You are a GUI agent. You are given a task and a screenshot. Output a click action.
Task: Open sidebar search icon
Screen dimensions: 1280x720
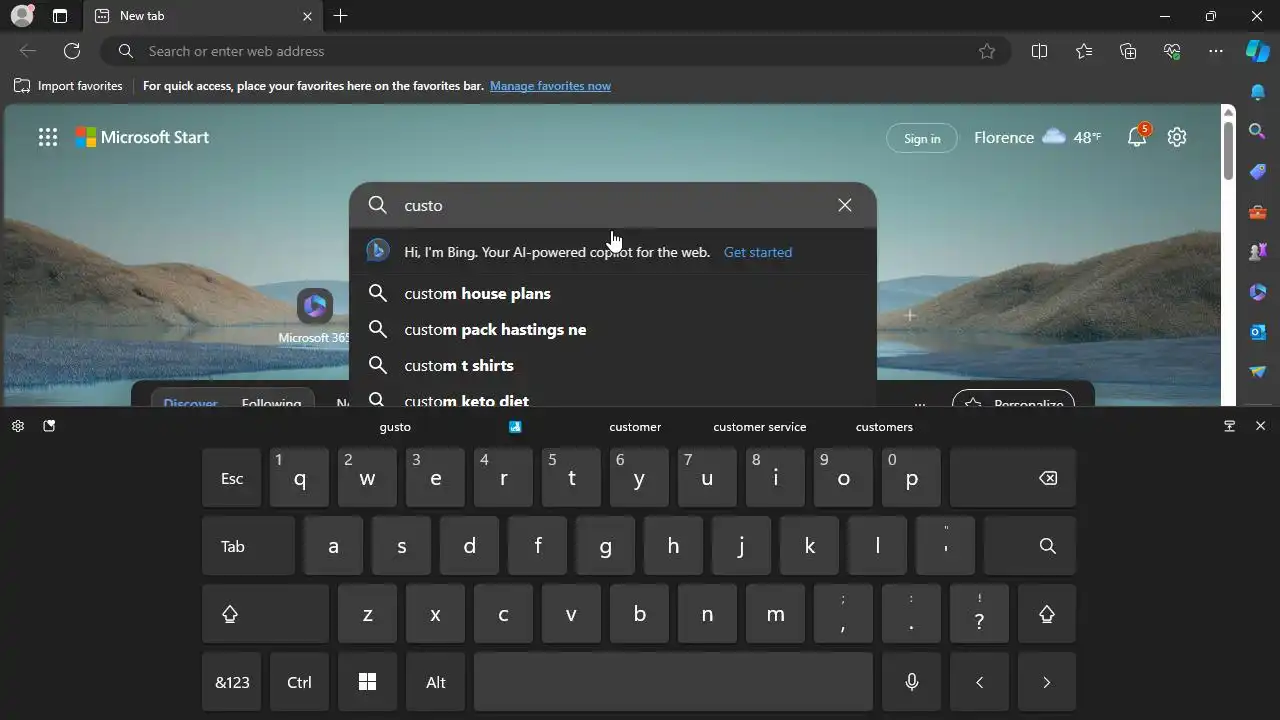pyautogui.click(x=1258, y=131)
